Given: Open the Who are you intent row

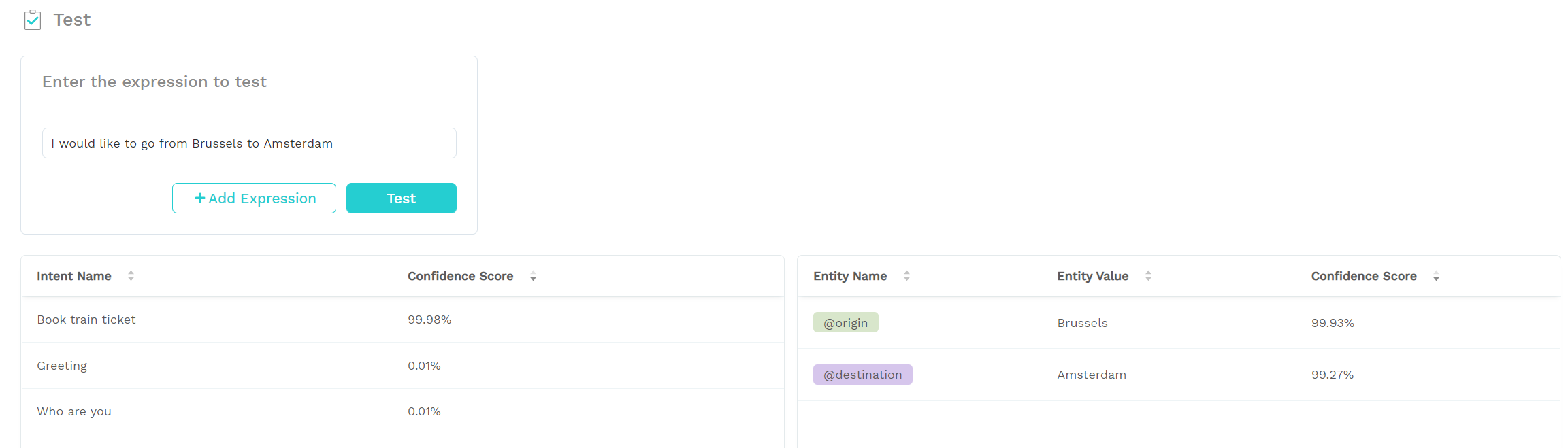Looking at the screenshot, I should (402, 411).
